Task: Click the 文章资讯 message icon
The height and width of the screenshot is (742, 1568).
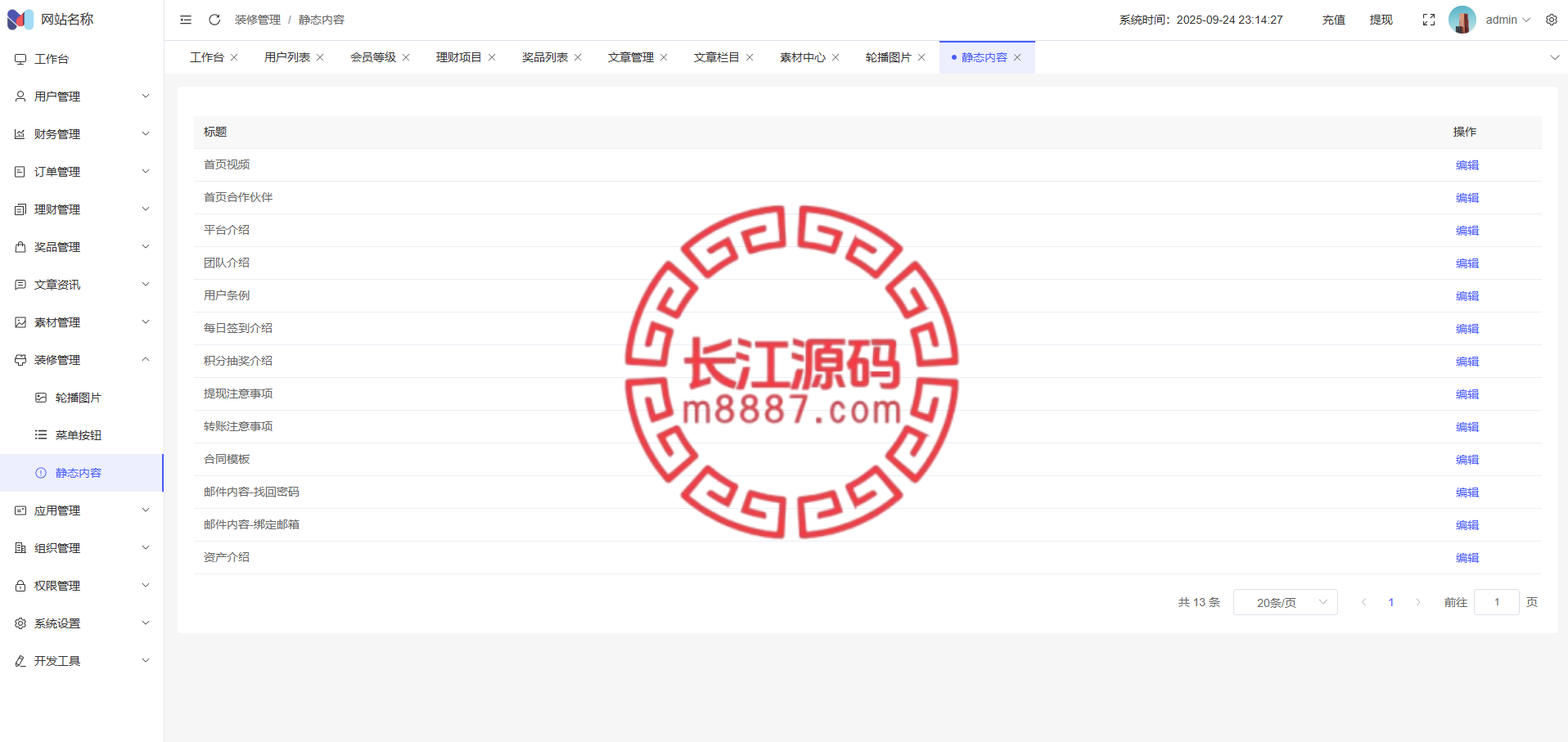Action: [20, 285]
